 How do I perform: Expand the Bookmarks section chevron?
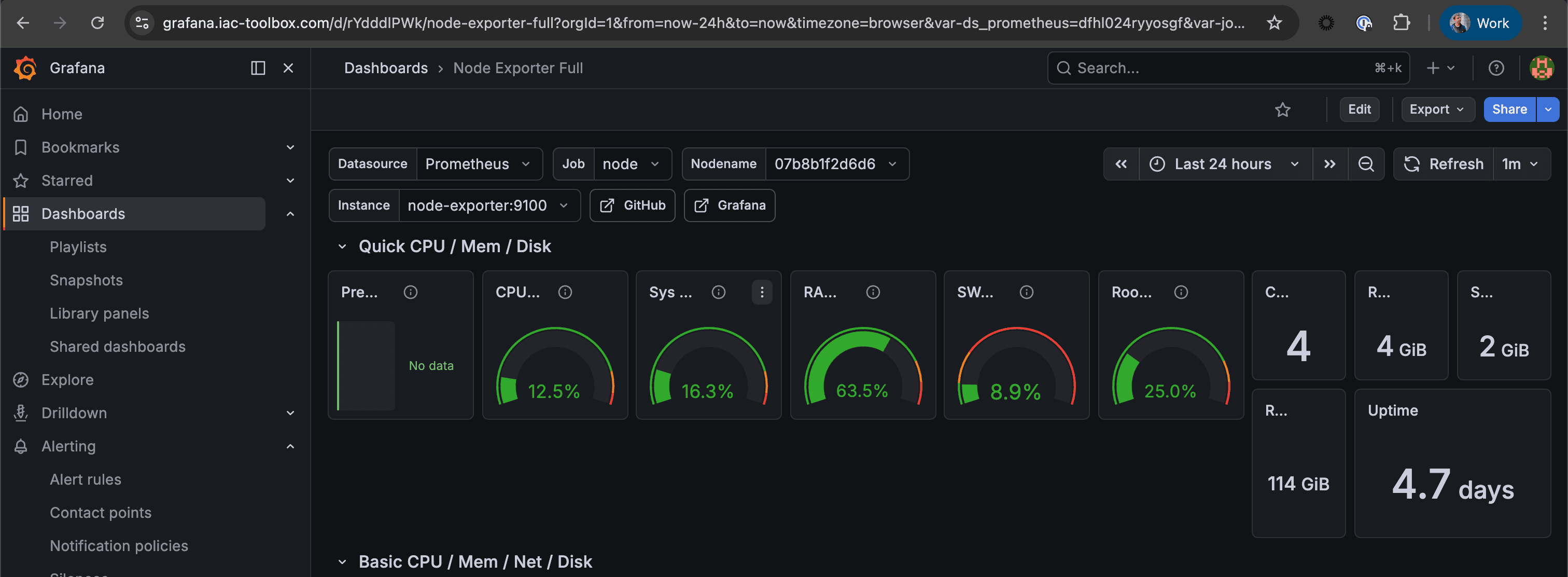point(290,147)
